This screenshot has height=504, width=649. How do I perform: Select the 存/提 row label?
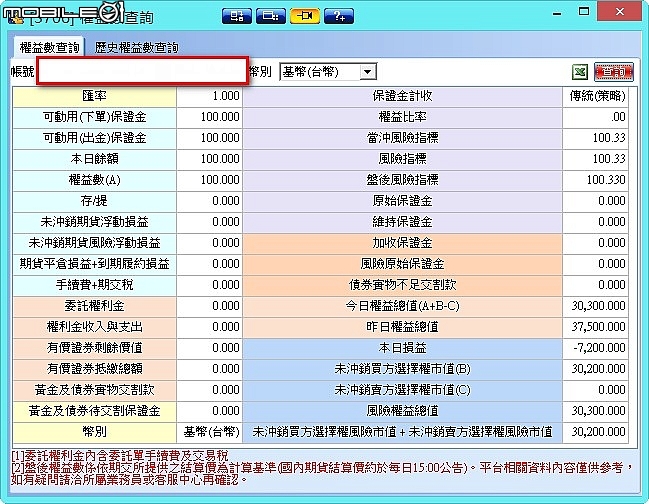pyautogui.click(x=95, y=202)
